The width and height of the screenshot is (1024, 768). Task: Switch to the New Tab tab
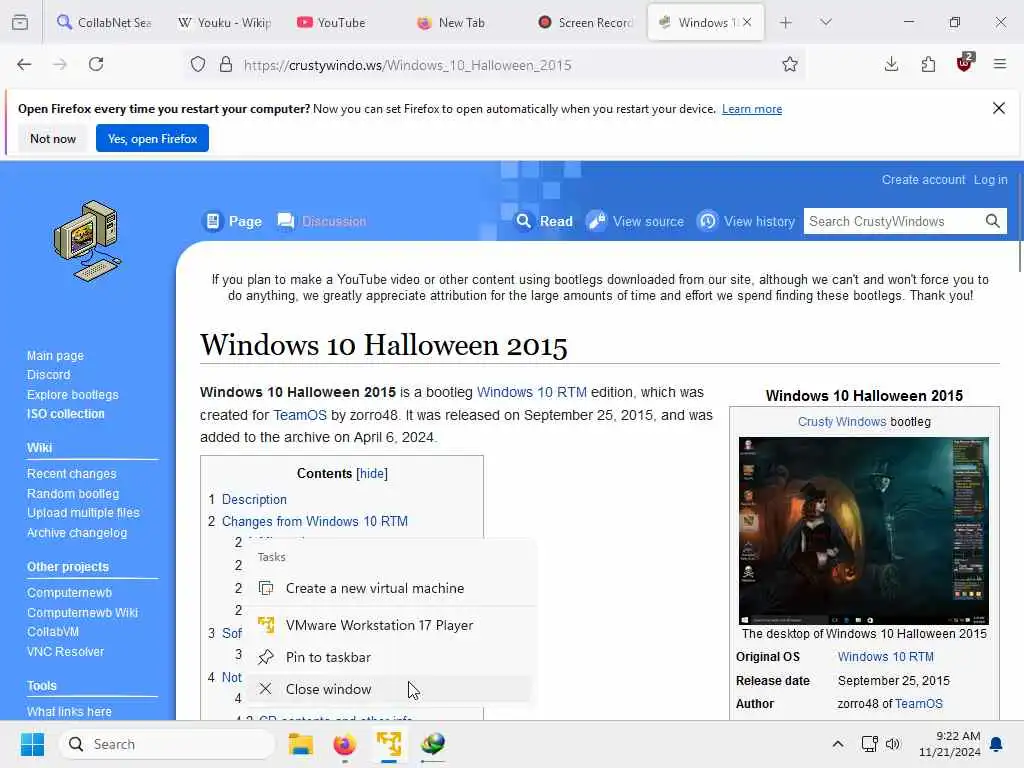462,22
